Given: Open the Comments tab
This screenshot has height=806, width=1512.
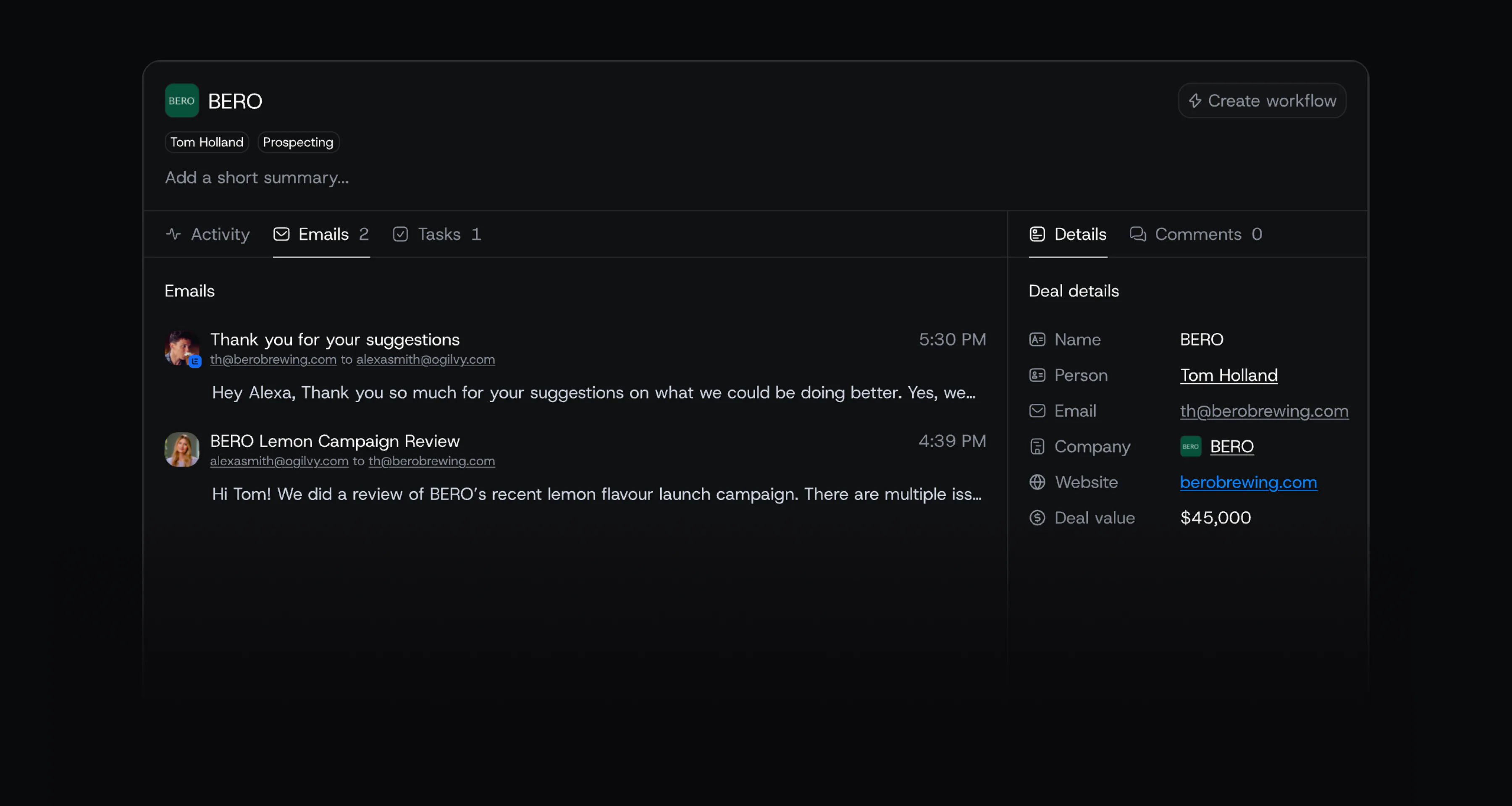Looking at the screenshot, I should tap(1196, 234).
